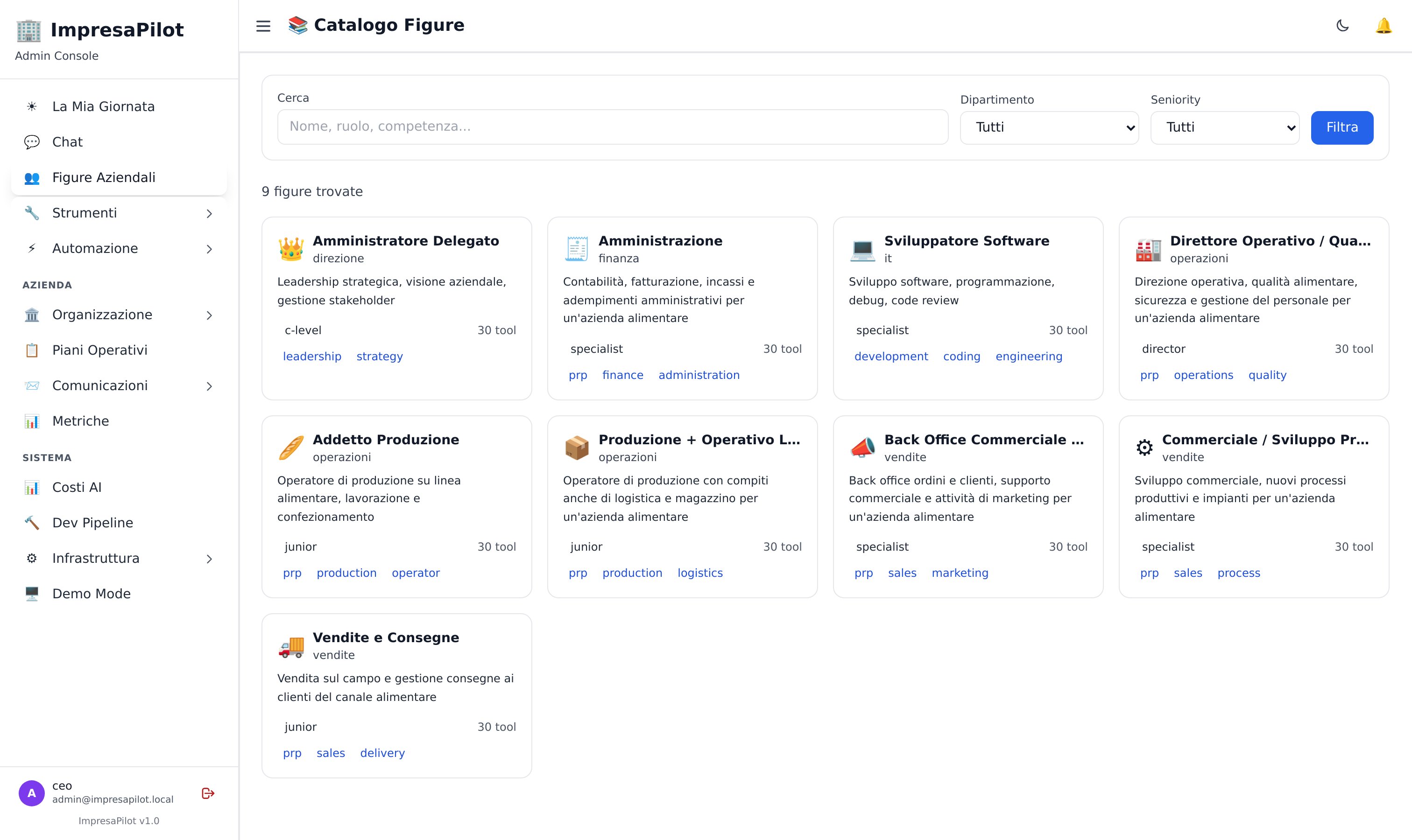Click the administration tag link
This screenshot has height=840, width=1412.
tap(699, 375)
